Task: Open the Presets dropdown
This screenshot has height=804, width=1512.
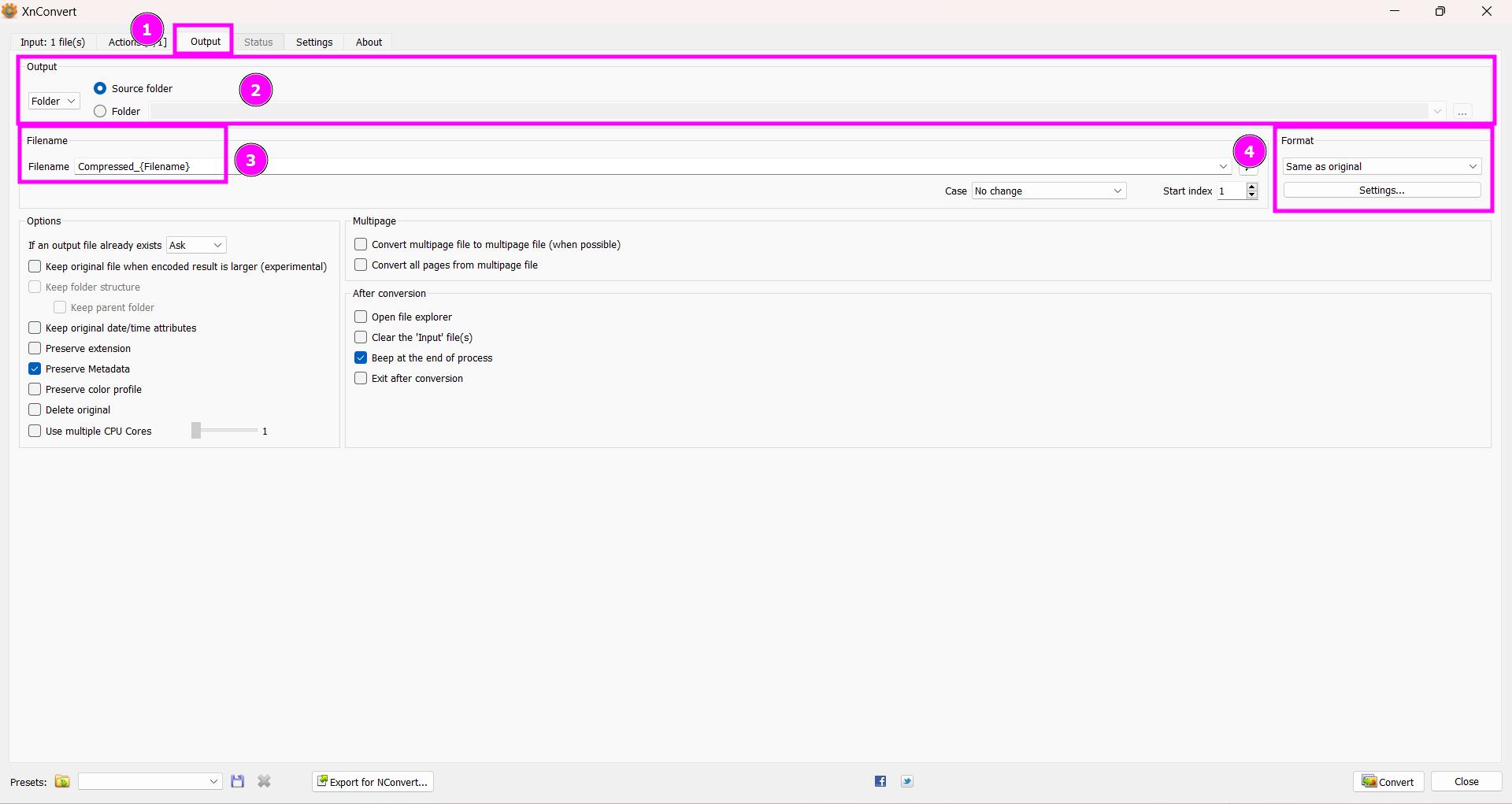Action: point(150,781)
